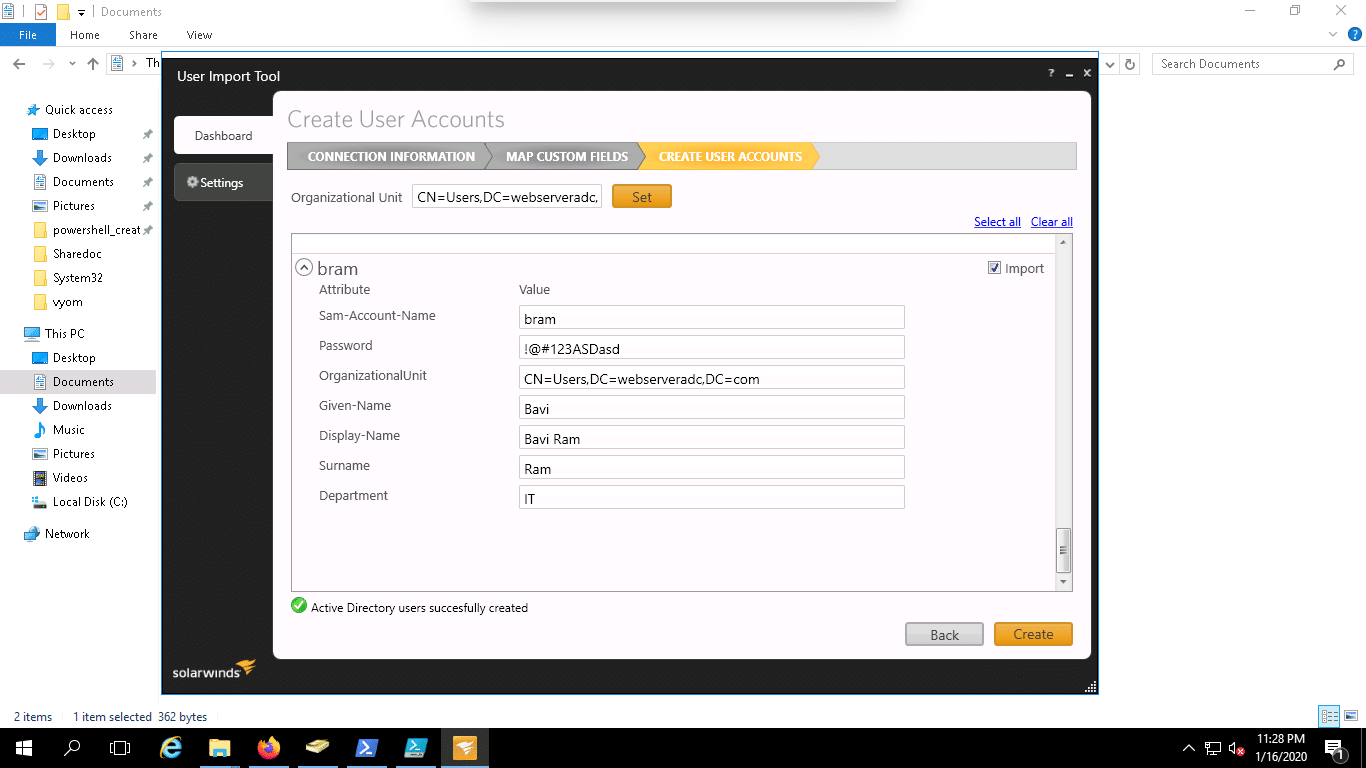Open Windows PowerShell from taskbar

(x=366, y=748)
